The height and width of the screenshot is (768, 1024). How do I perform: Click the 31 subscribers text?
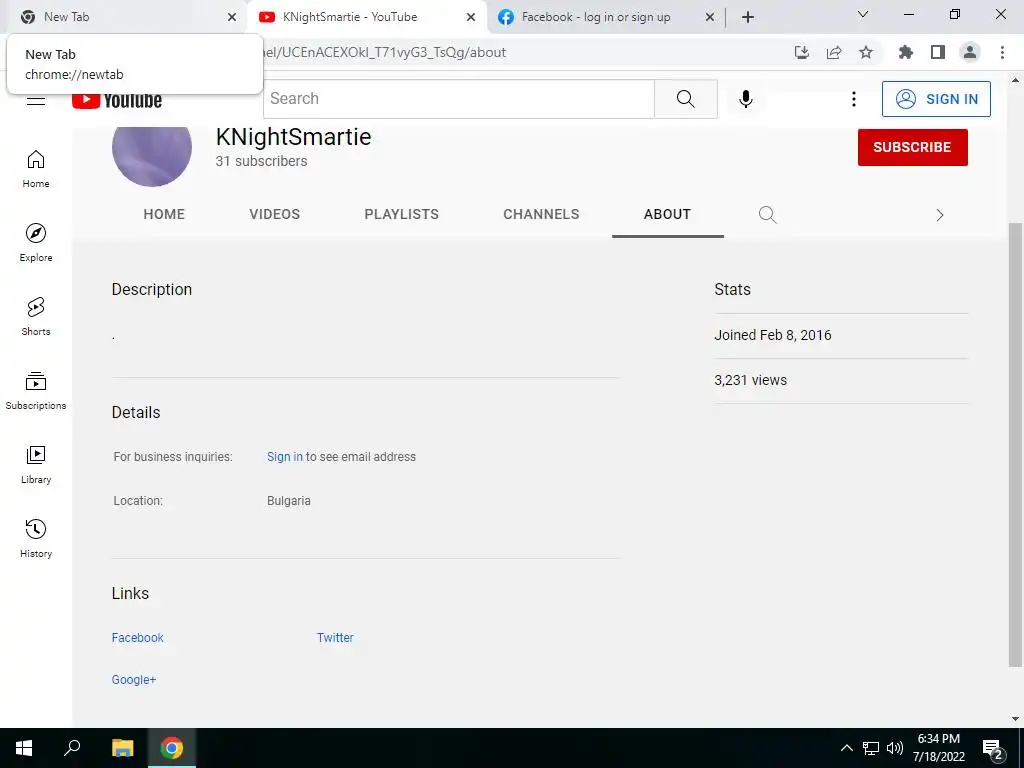point(261,161)
